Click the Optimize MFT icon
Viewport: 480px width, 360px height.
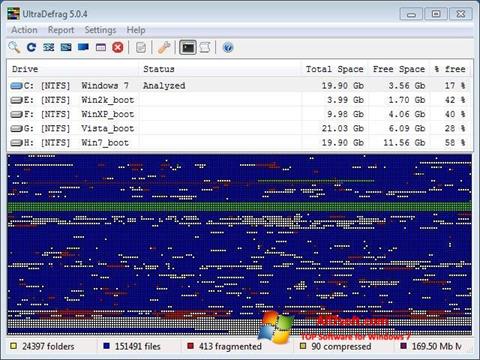pos(101,47)
